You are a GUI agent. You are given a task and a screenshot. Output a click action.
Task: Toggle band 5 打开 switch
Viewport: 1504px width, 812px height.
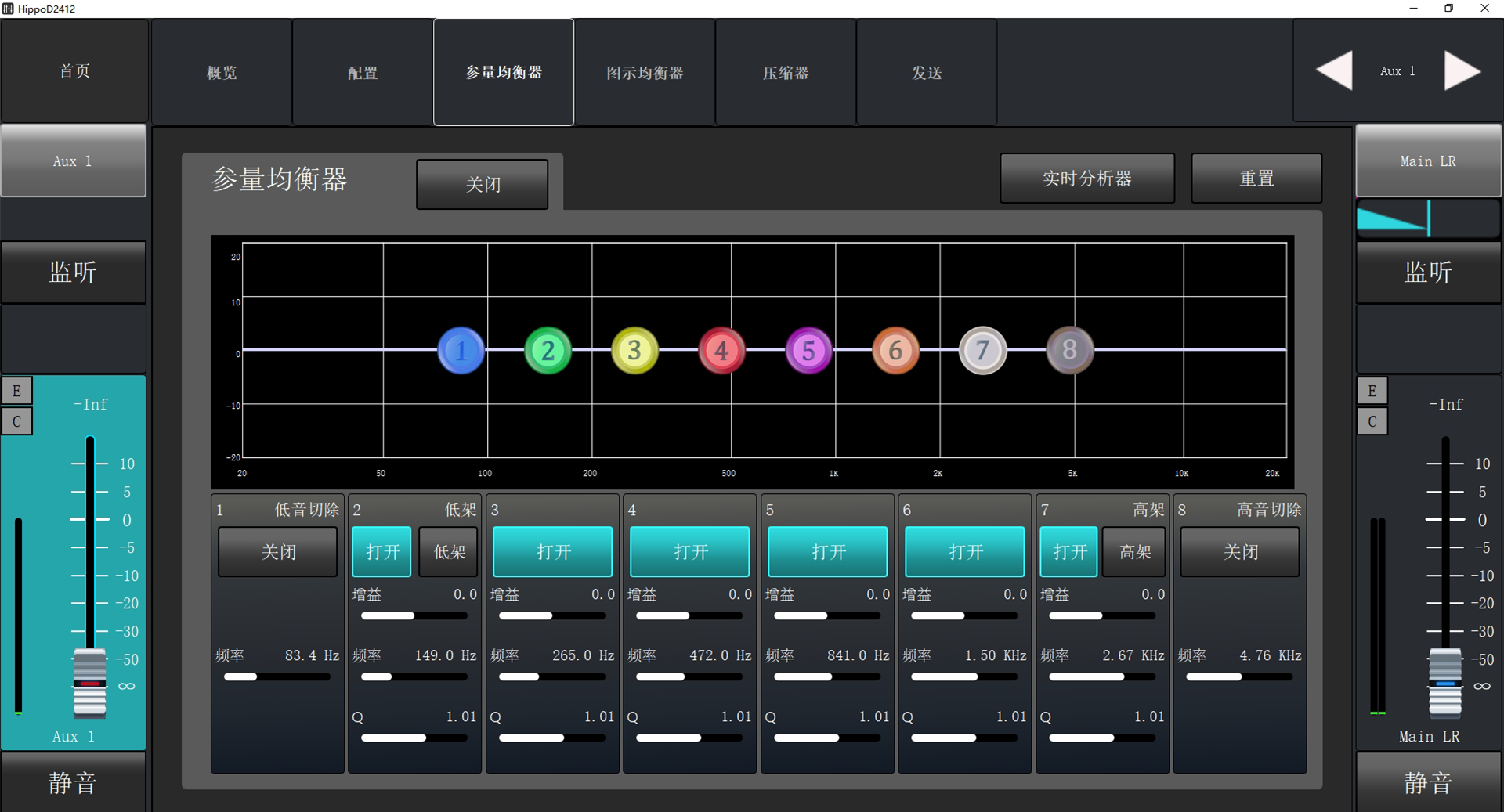pos(828,552)
